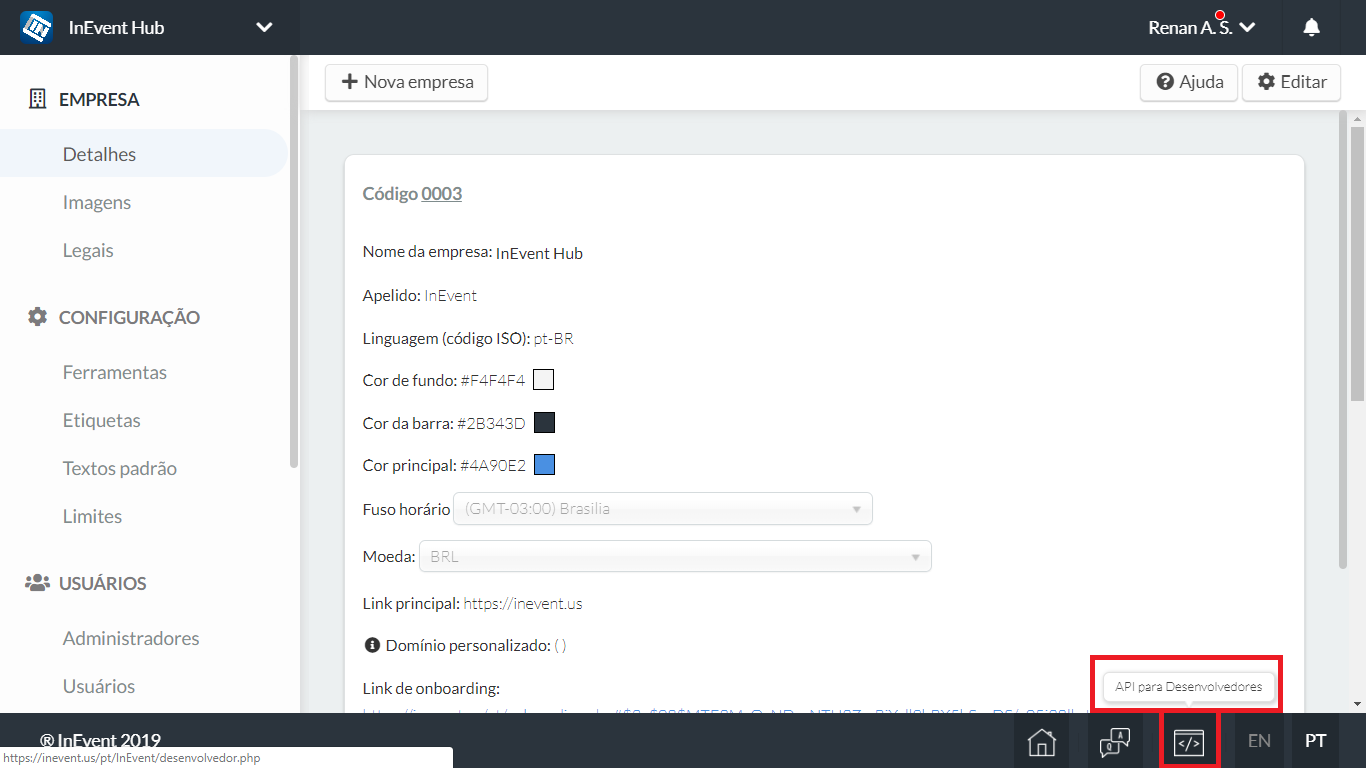Open Ferramentas in the sidebar

pos(115,372)
